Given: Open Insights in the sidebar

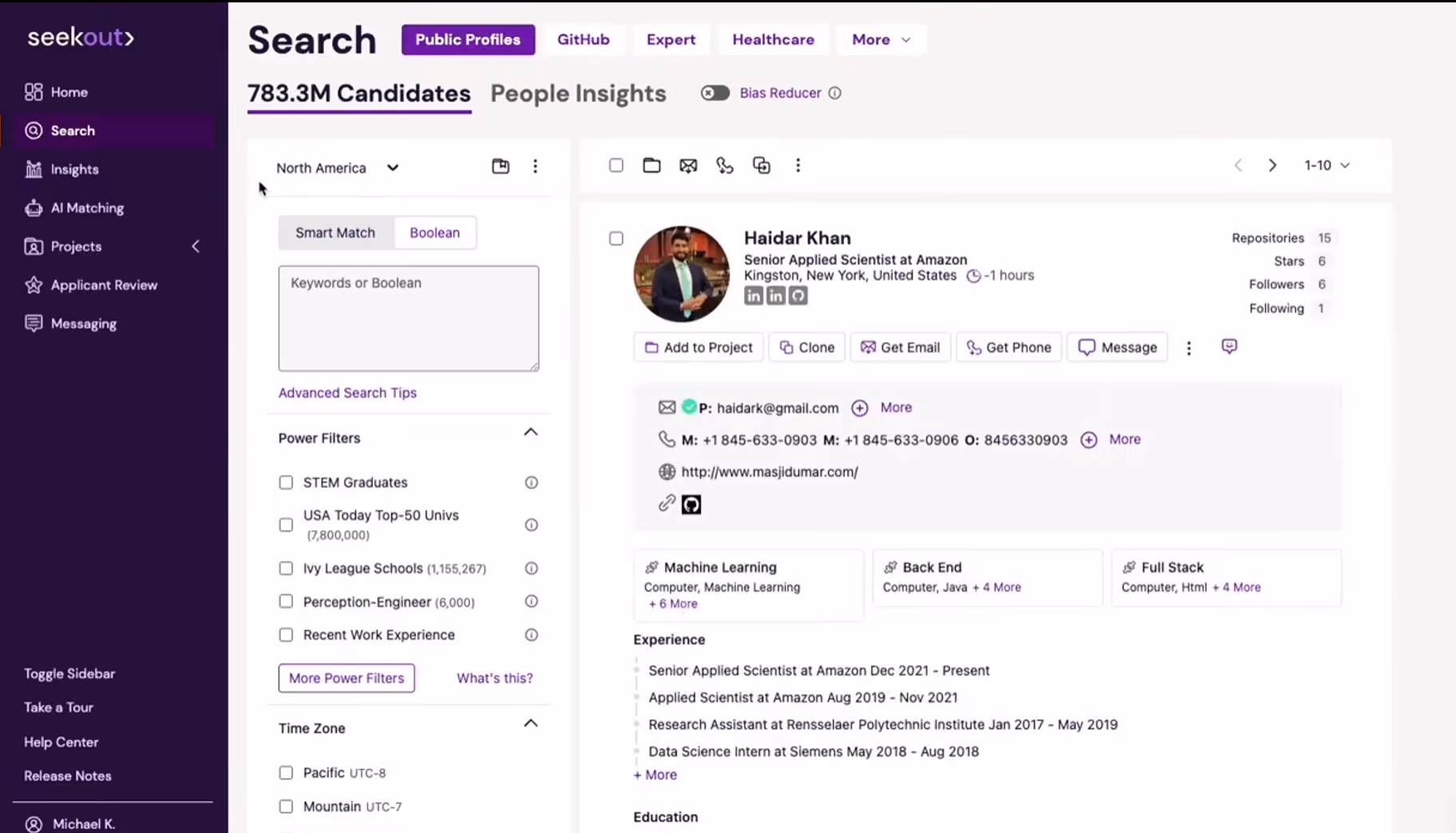Looking at the screenshot, I should (x=61, y=169).
